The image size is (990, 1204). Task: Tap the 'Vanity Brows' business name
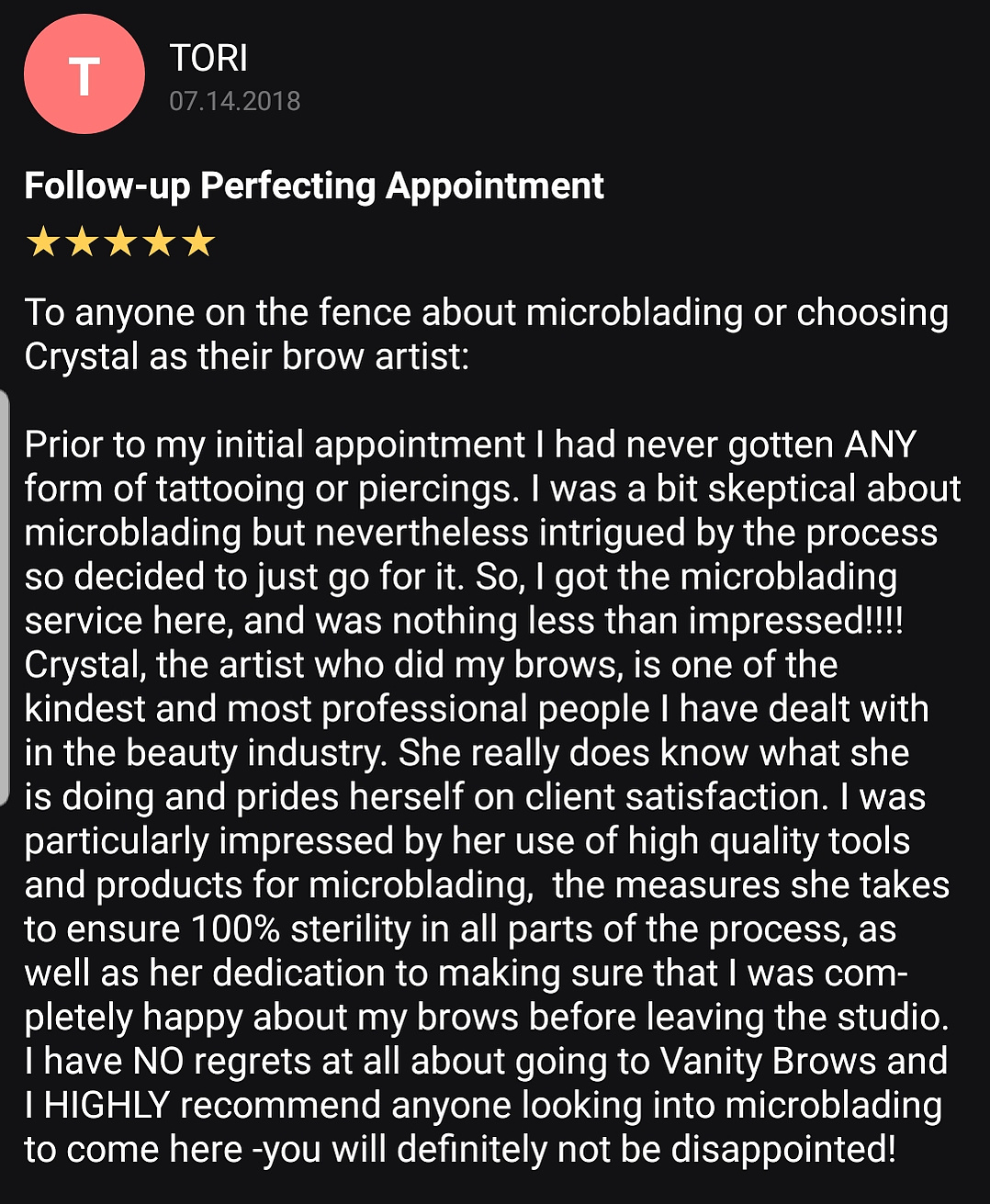tap(769, 1062)
